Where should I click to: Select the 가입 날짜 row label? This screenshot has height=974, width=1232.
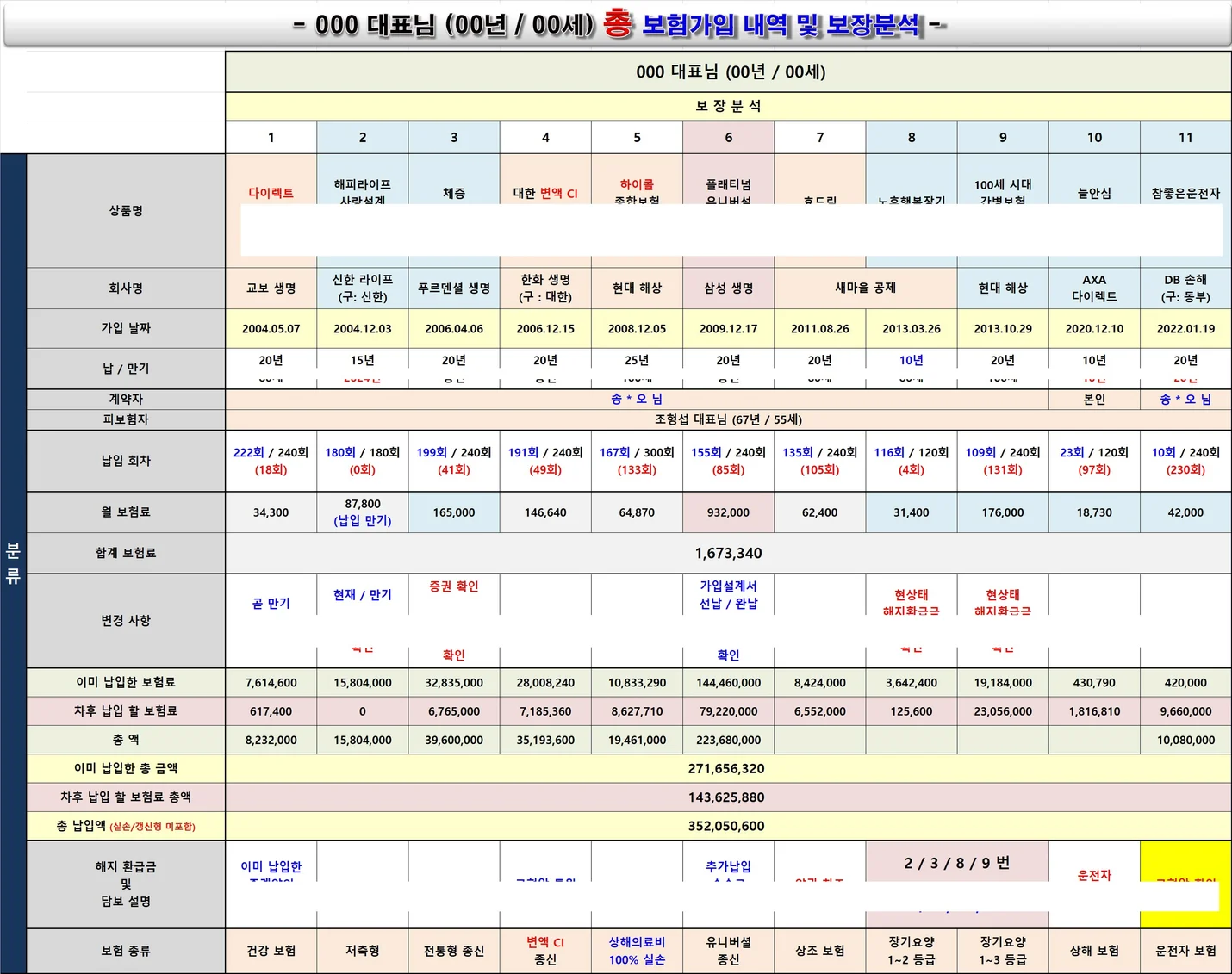[126, 328]
